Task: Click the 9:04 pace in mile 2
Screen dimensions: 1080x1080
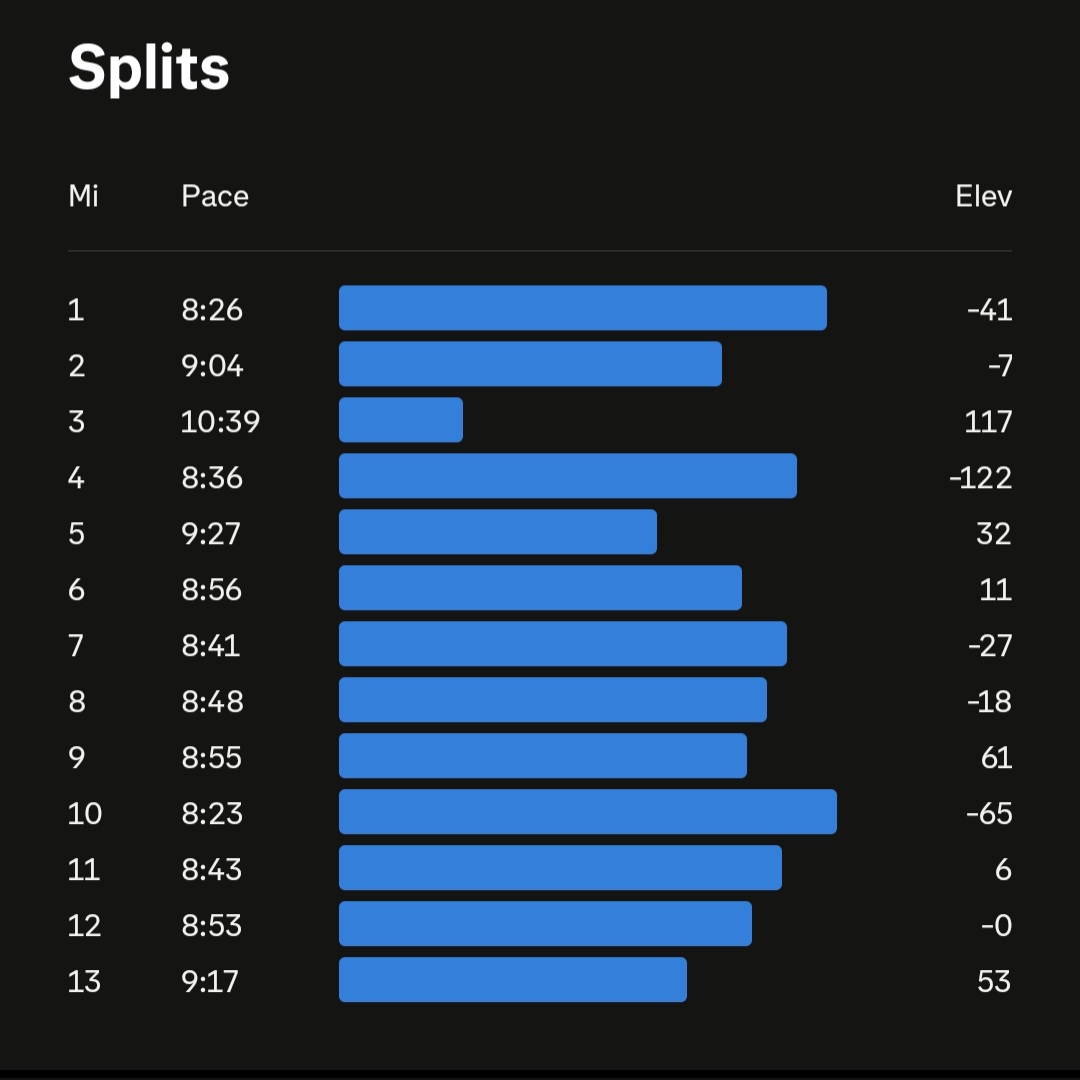Action: tap(212, 366)
